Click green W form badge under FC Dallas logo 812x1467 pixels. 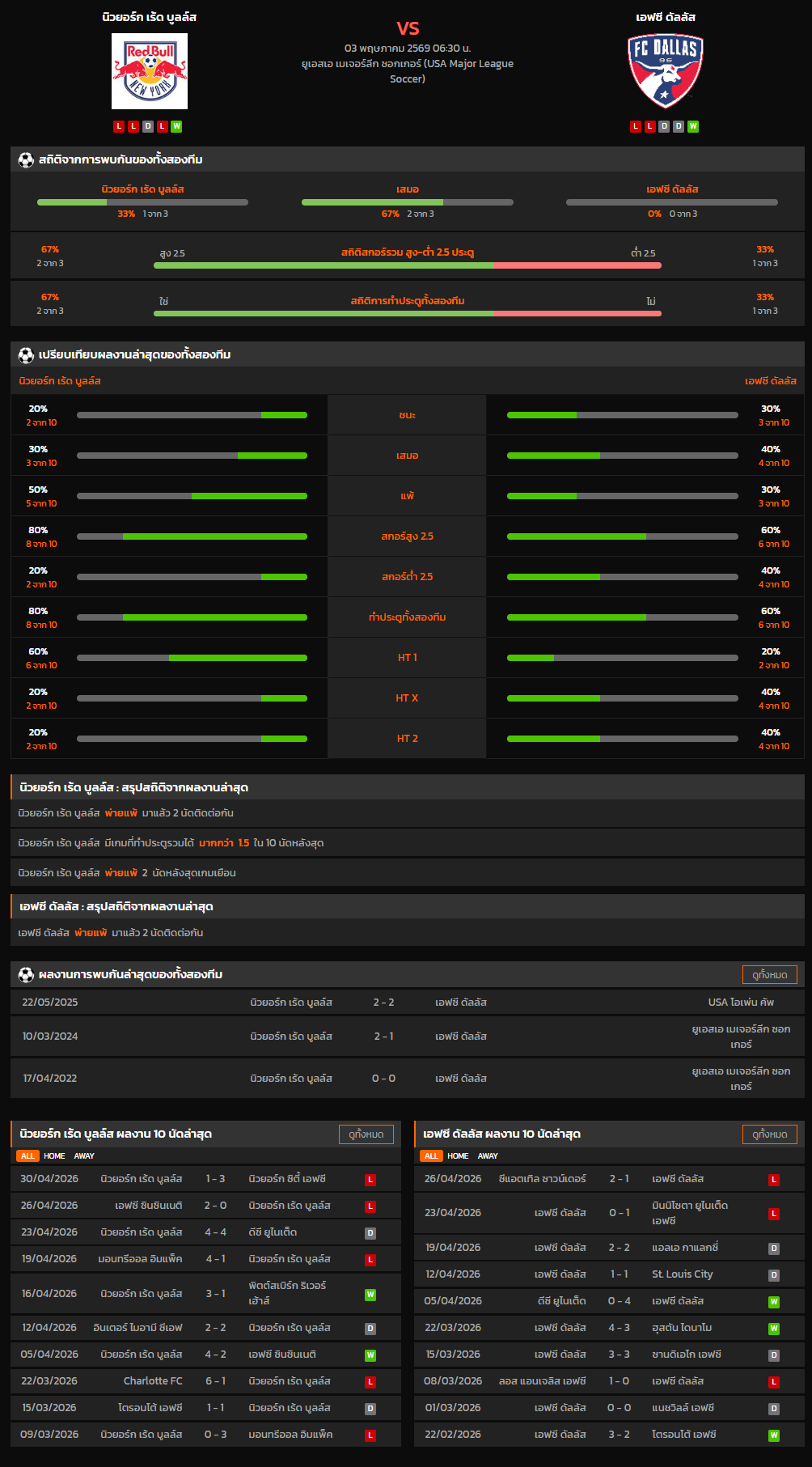click(693, 126)
